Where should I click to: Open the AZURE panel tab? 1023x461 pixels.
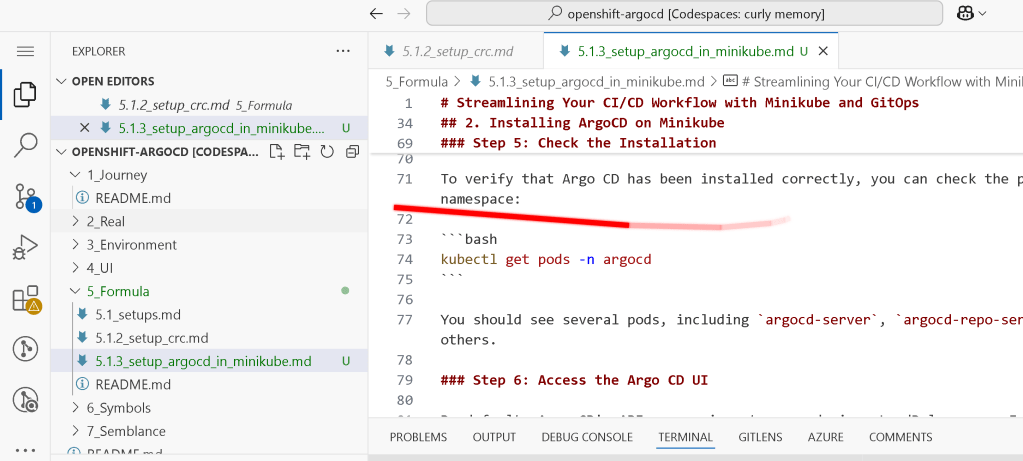pyautogui.click(x=825, y=437)
